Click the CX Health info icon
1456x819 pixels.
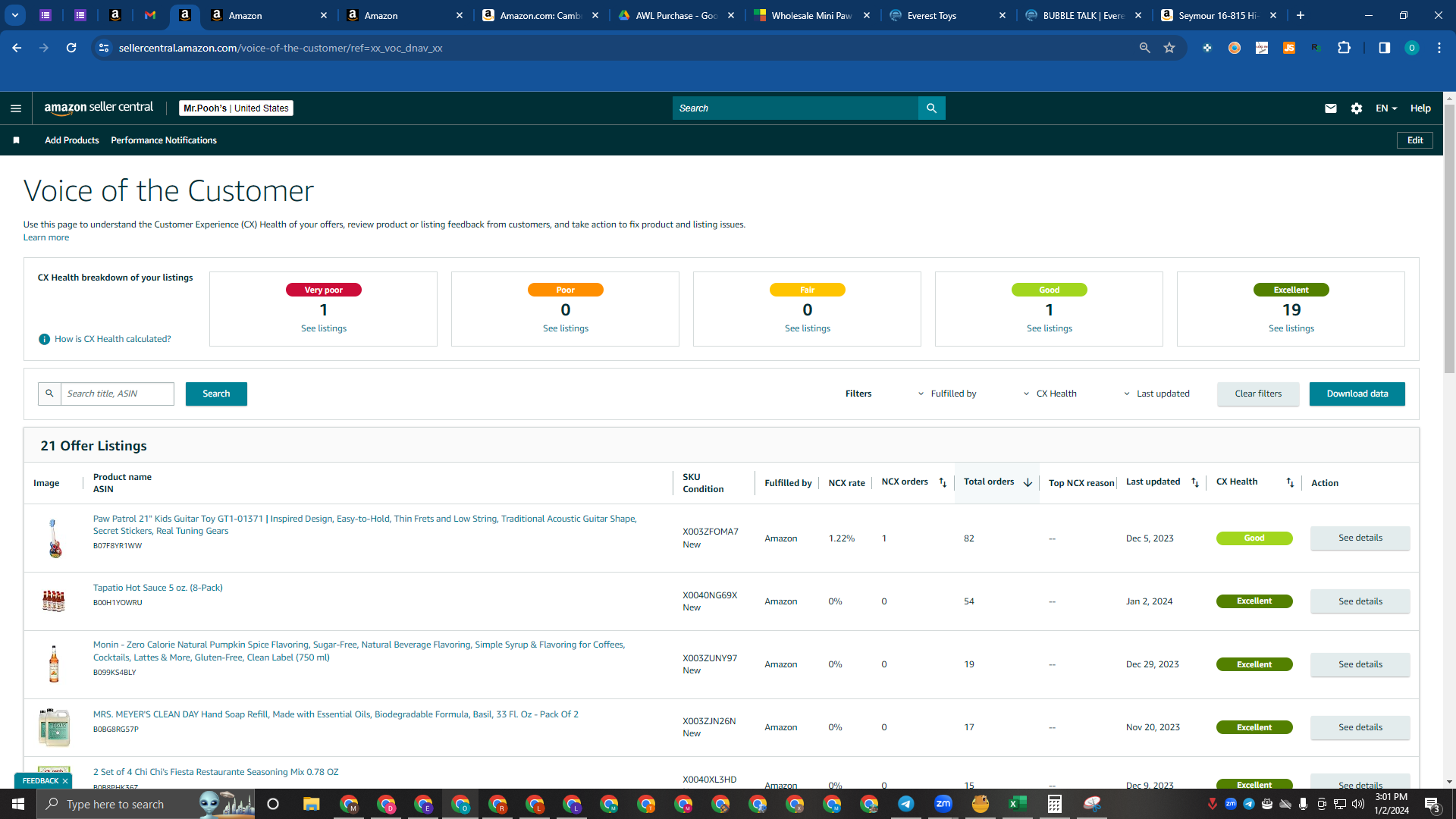point(44,339)
